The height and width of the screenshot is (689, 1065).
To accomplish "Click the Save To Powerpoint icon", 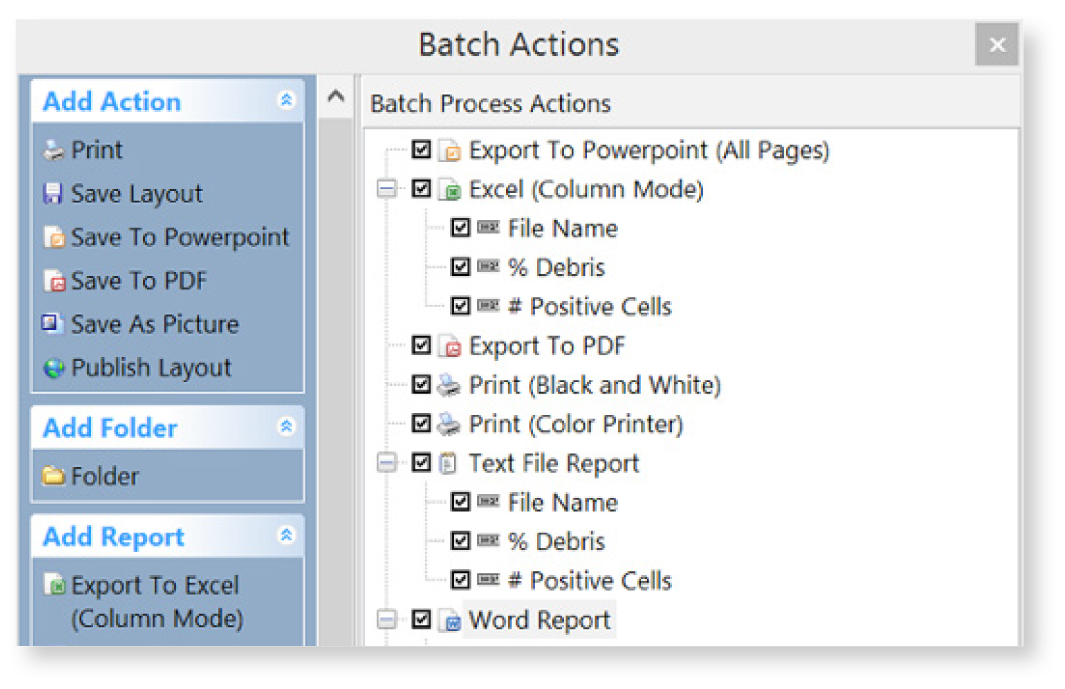I will click(54, 238).
